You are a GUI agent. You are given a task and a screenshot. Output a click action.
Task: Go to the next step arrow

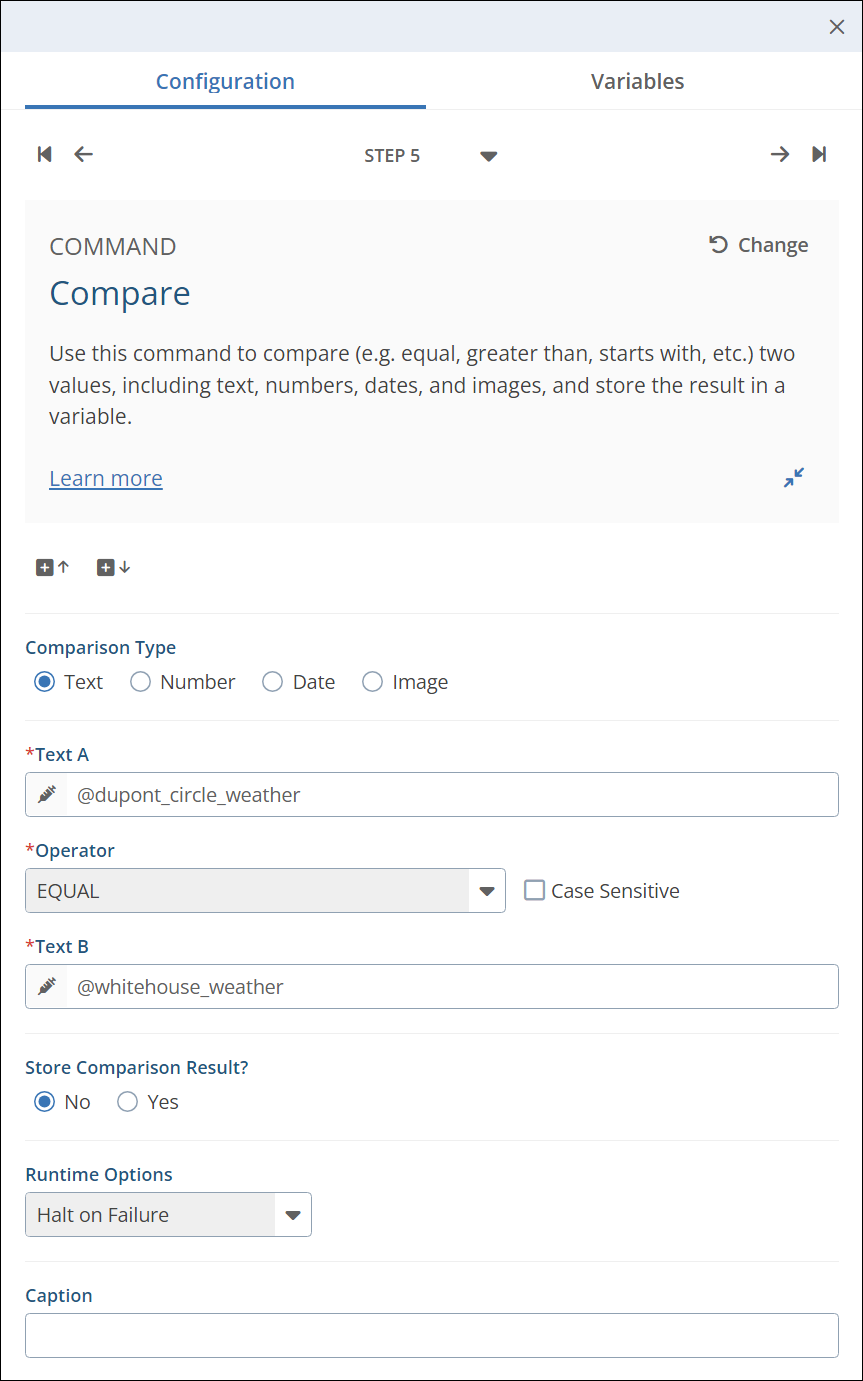point(779,154)
